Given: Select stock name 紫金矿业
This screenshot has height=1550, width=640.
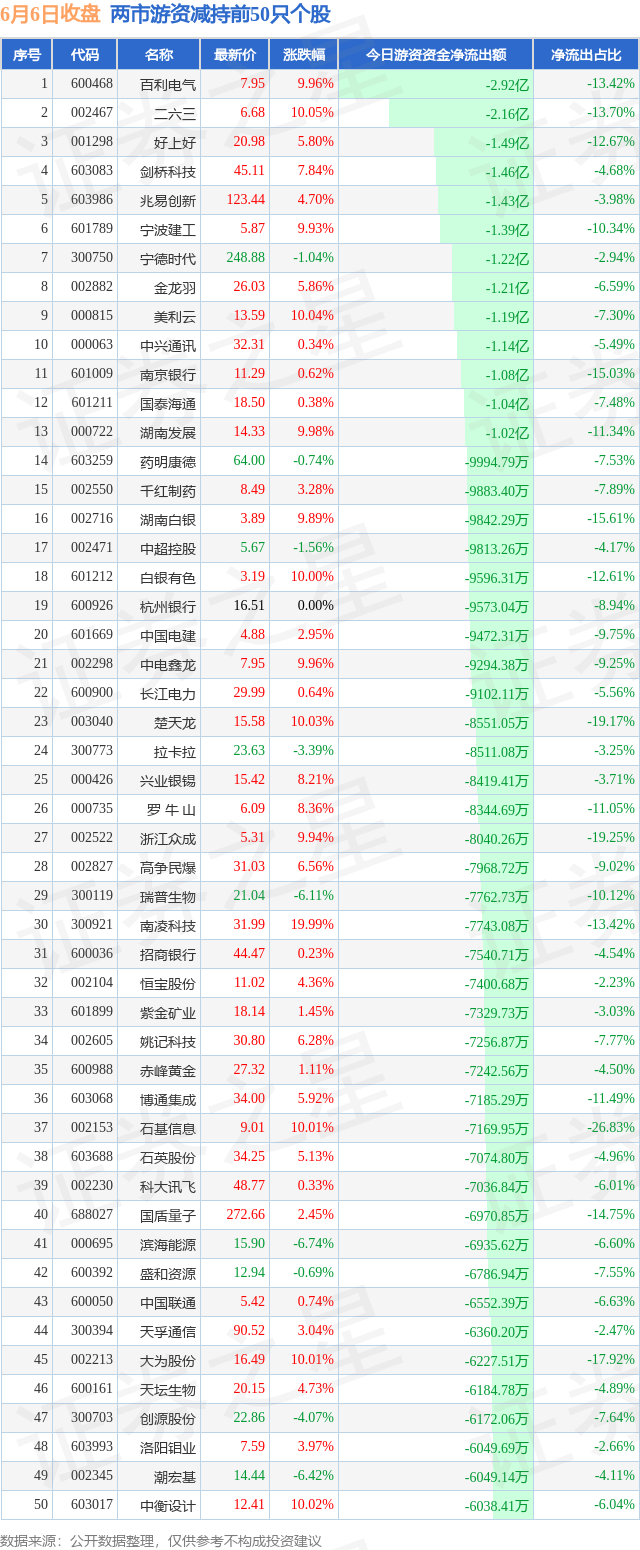Looking at the screenshot, I should 168,1012.
